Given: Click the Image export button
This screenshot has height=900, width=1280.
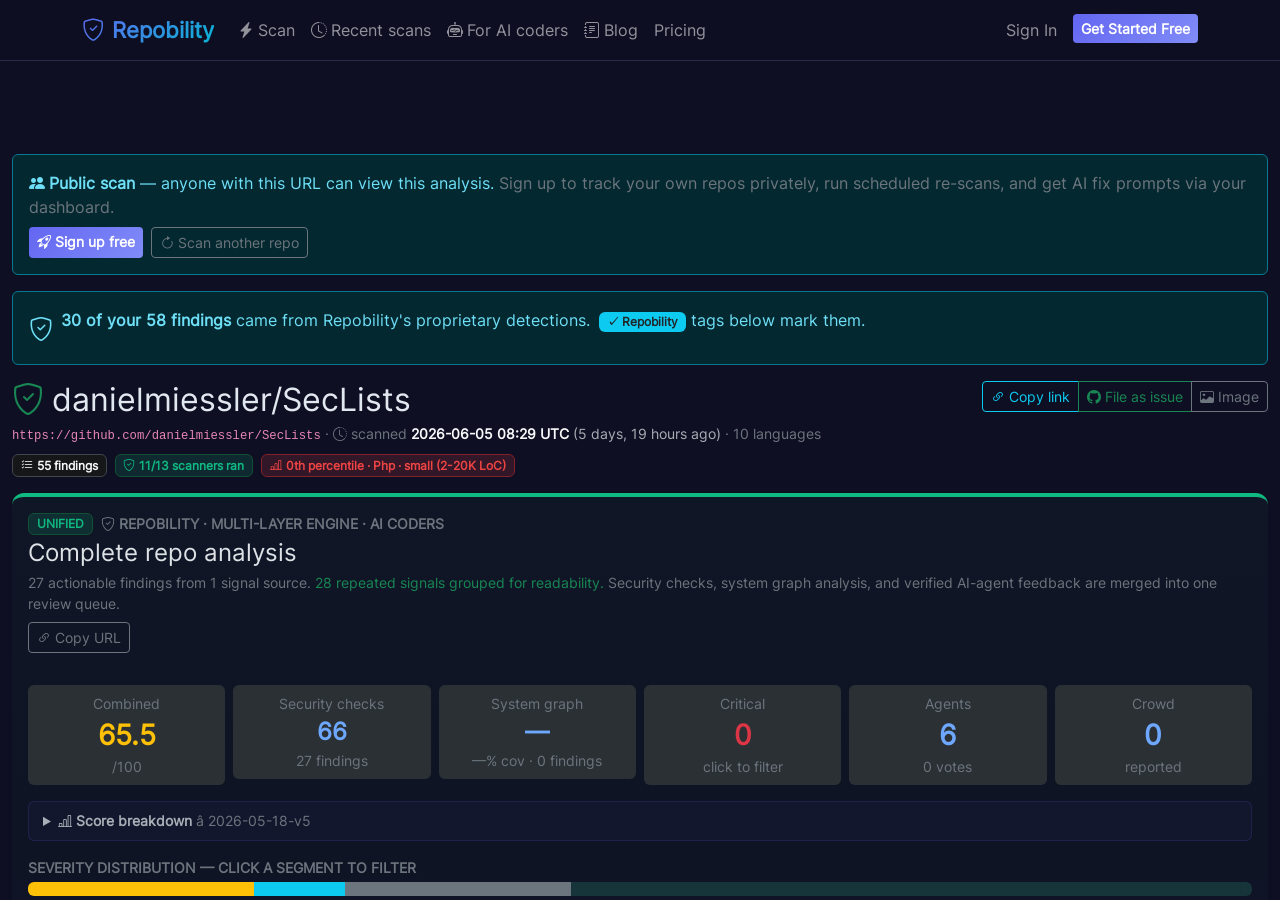Looking at the screenshot, I should [x=1229, y=396].
